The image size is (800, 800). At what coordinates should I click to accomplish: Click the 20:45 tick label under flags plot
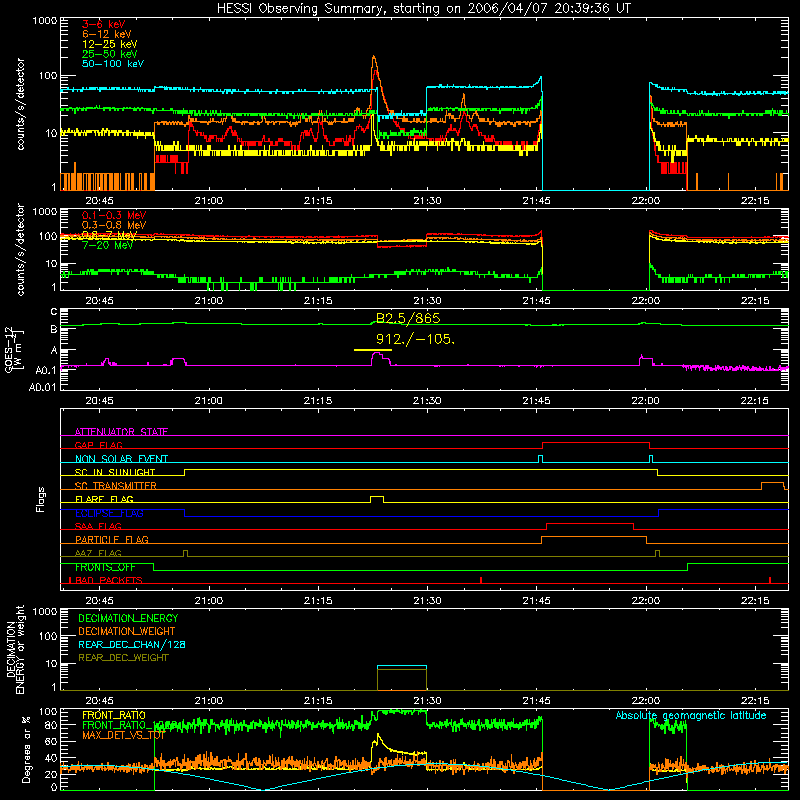click(x=99, y=601)
